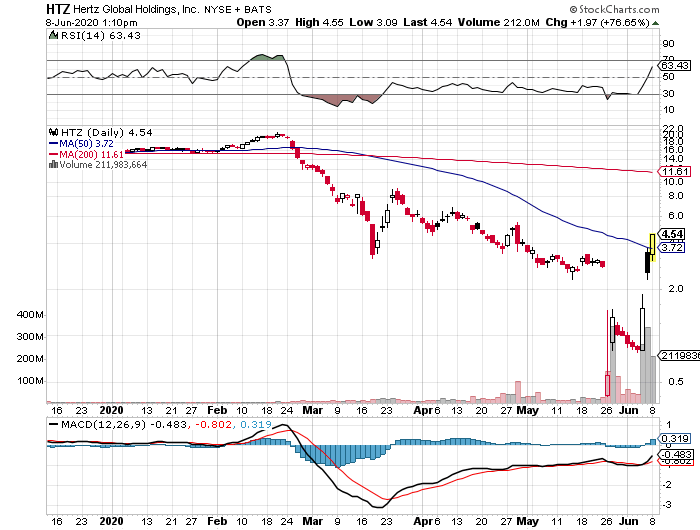Viewport: 700px width, 530px height.
Task: Click the Volume 212.0M header value
Action: (498, 22)
